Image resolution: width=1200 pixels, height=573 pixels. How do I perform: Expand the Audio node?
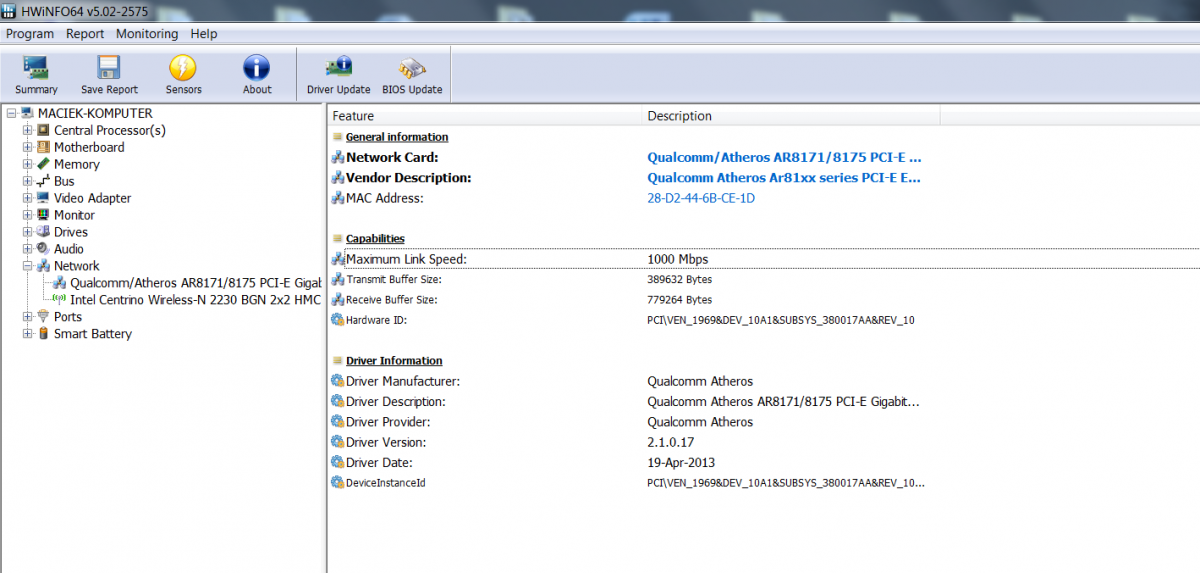tap(28, 249)
